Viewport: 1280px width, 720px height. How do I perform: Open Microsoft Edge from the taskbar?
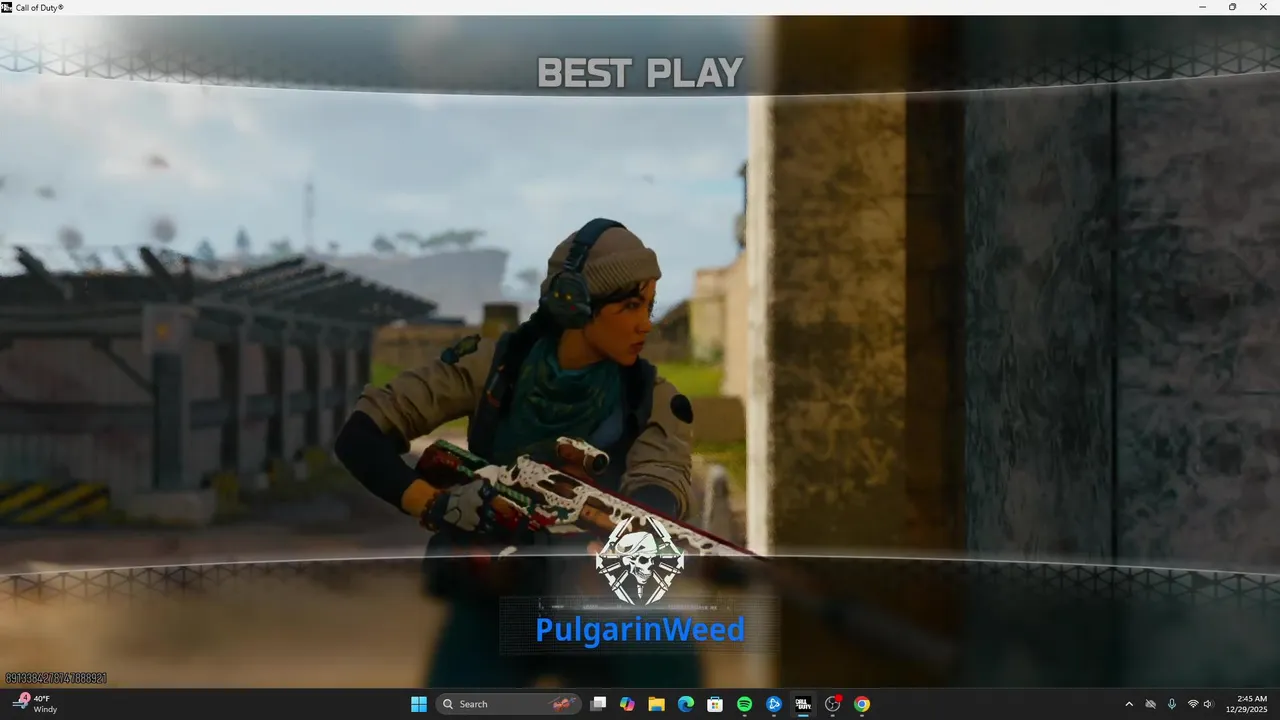686,704
